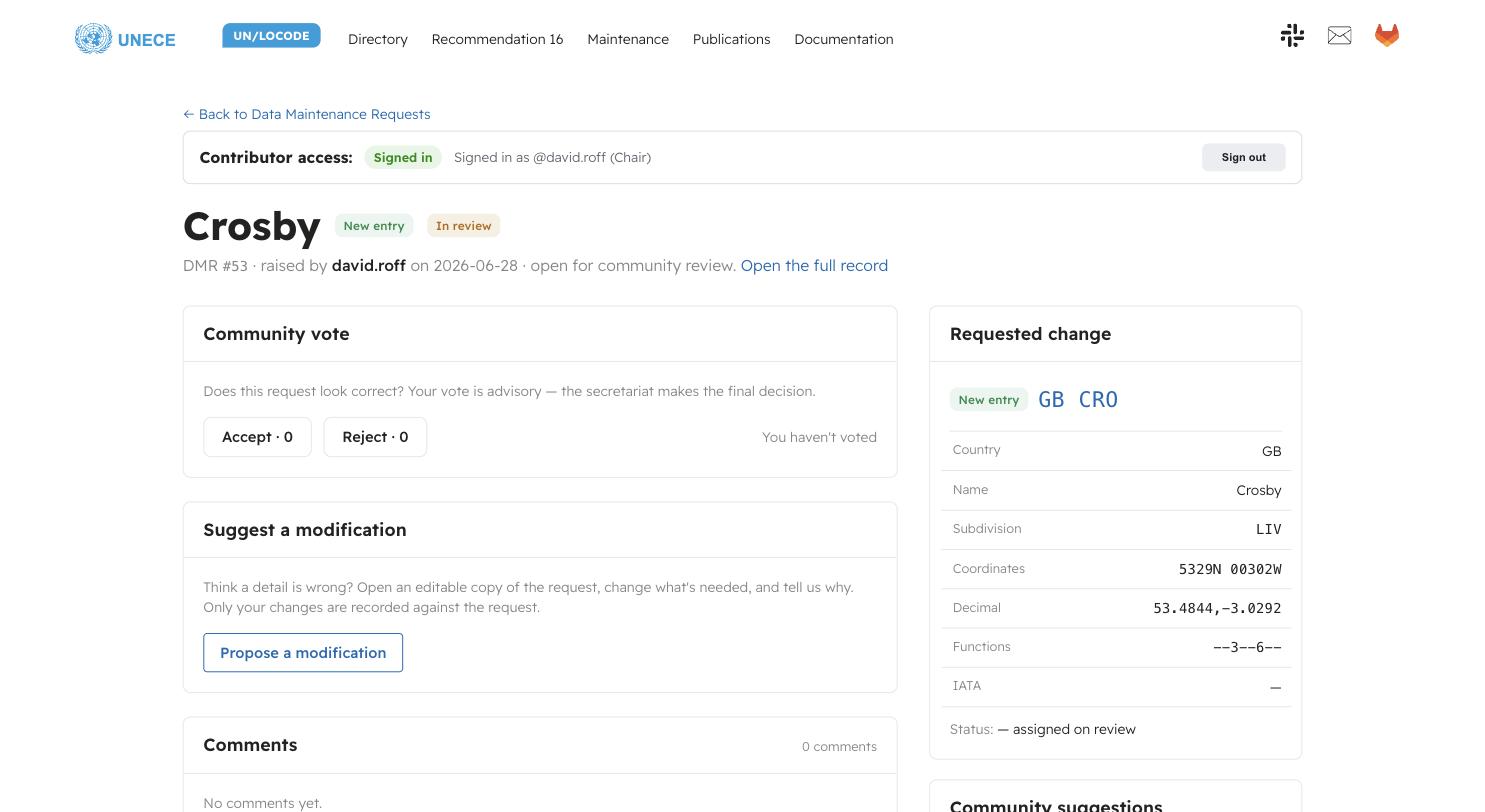
Task: Open the full record link
Action: tap(814, 265)
